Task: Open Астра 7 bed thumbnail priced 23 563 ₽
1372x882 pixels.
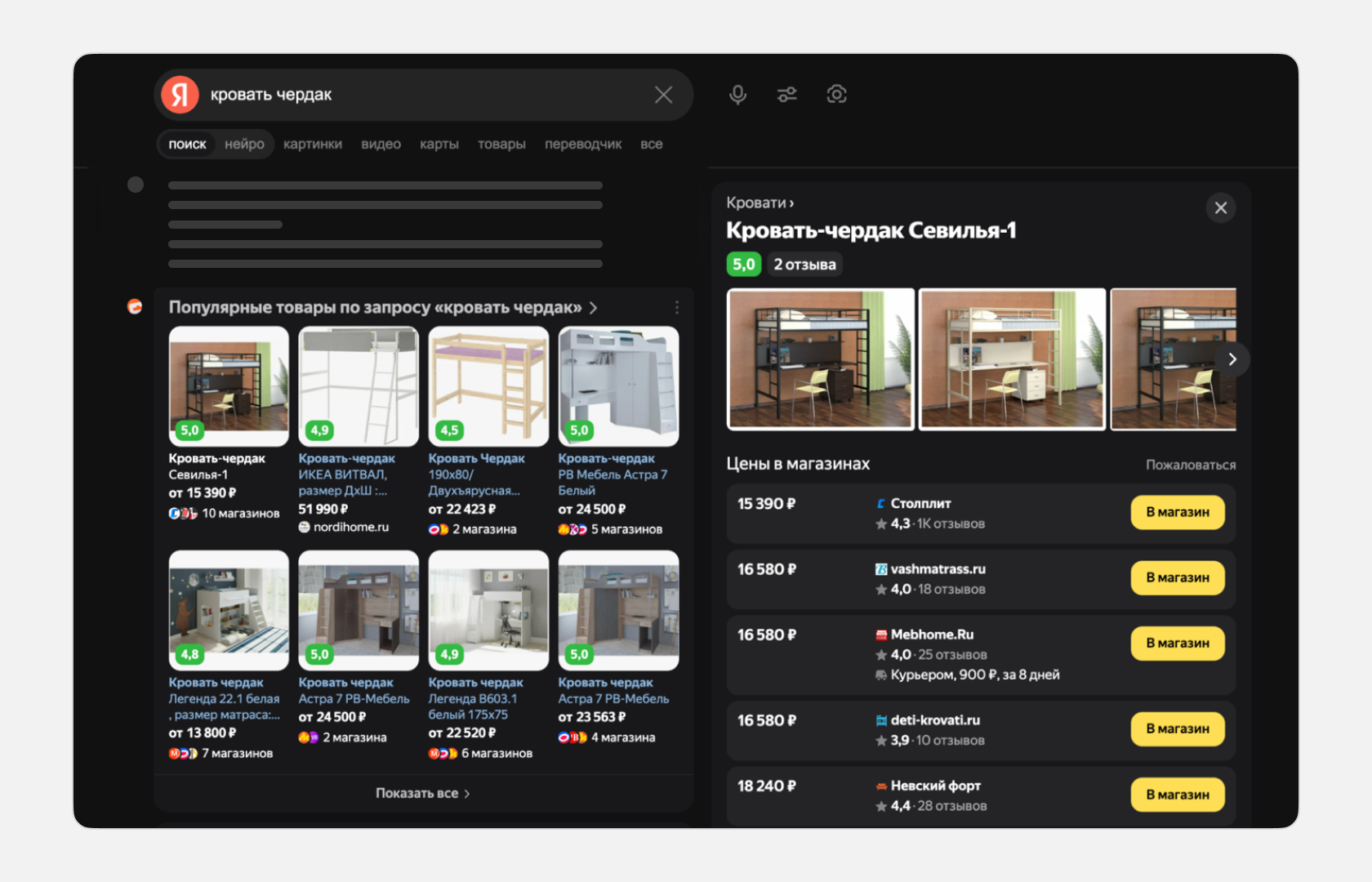Action: 618,610
